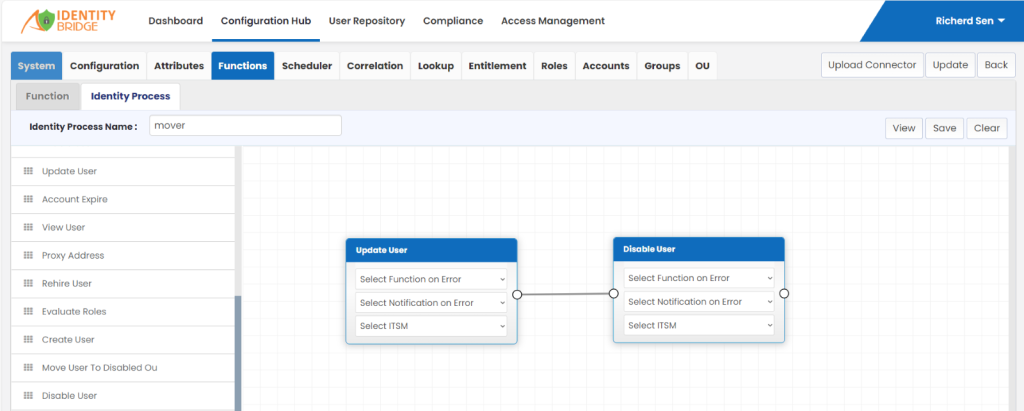Click output connector circle of Disable User node
The width and height of the screenshot is (1024, 411).
(784, 293)
